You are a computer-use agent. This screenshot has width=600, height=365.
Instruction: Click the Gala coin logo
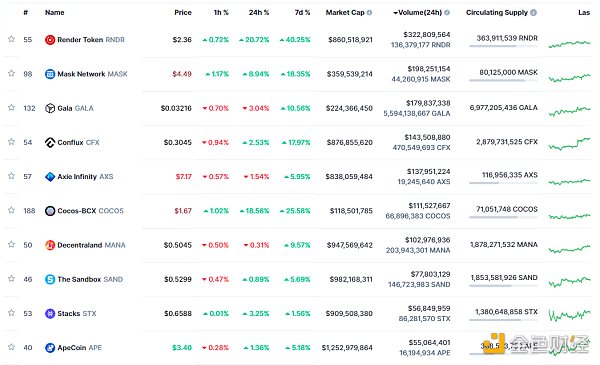(50, 108)
